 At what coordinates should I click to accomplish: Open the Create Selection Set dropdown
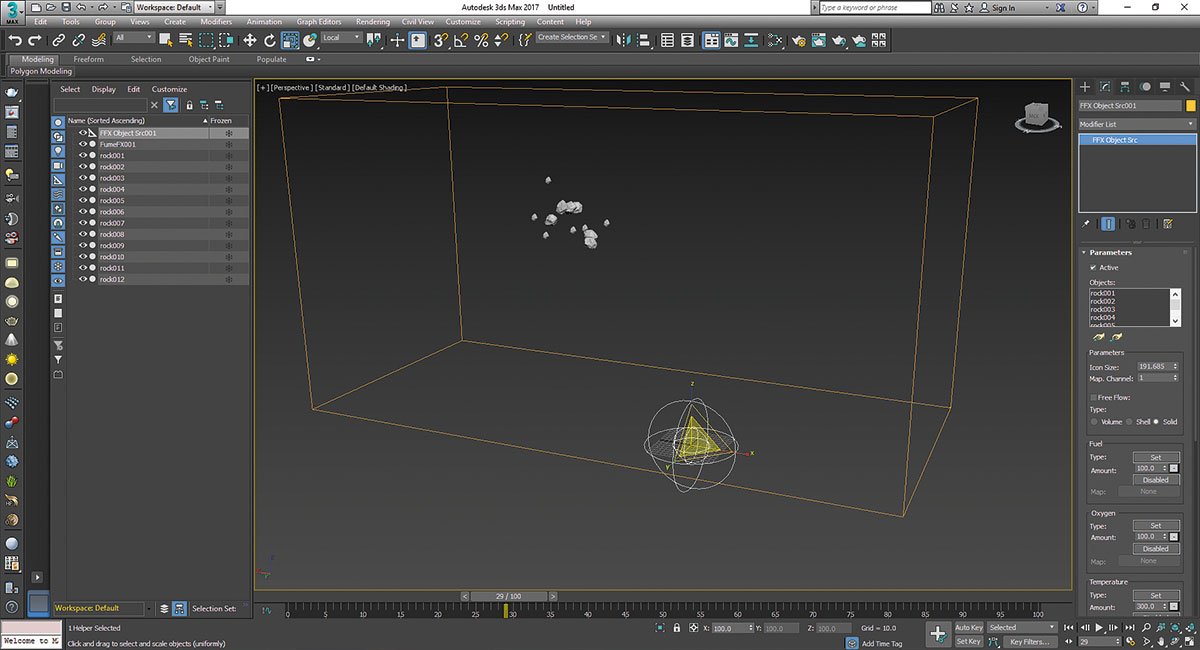(x=572, y=38)
